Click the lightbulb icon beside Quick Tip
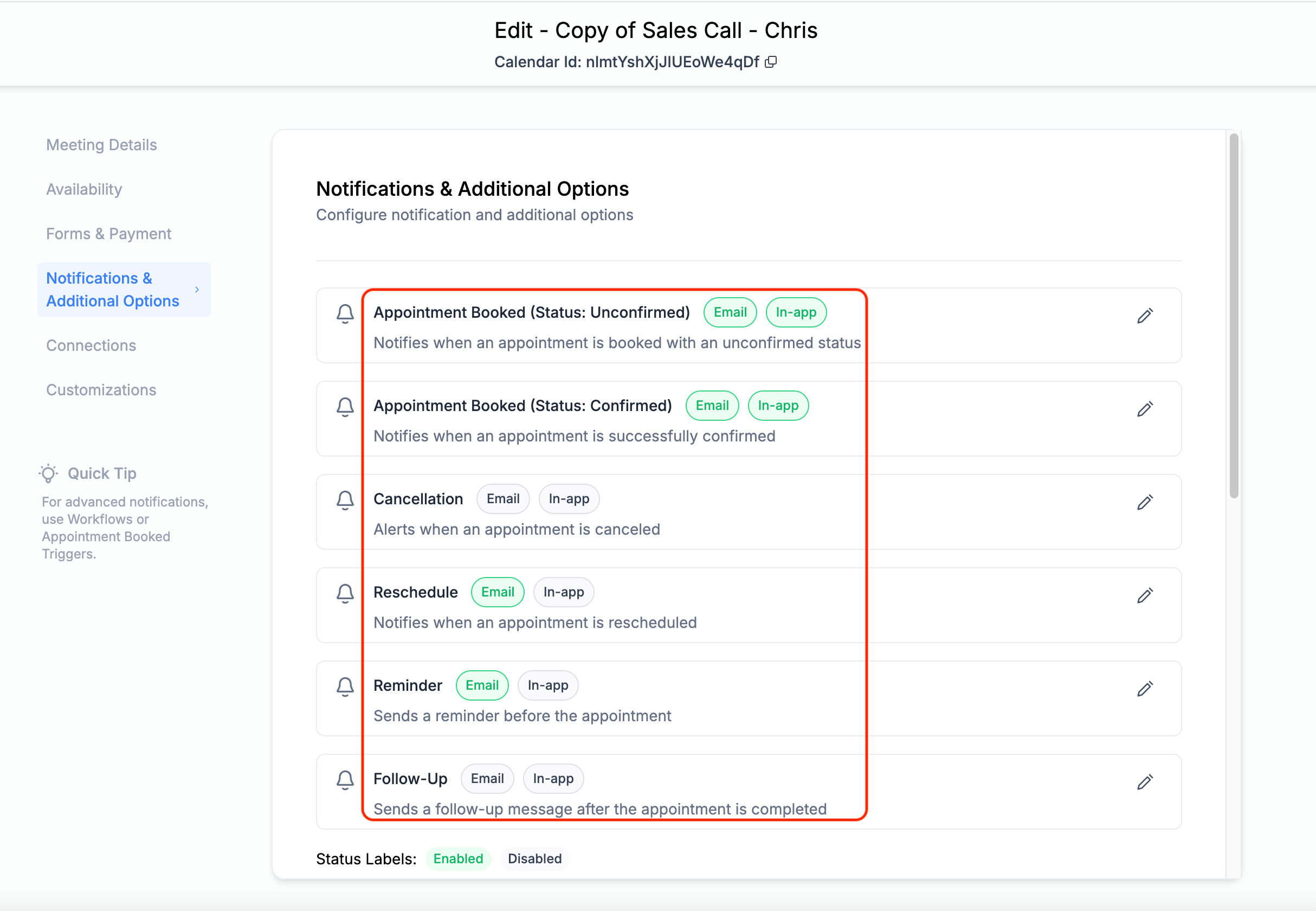This screenshot has width=1316, height=911. (48, 473)
